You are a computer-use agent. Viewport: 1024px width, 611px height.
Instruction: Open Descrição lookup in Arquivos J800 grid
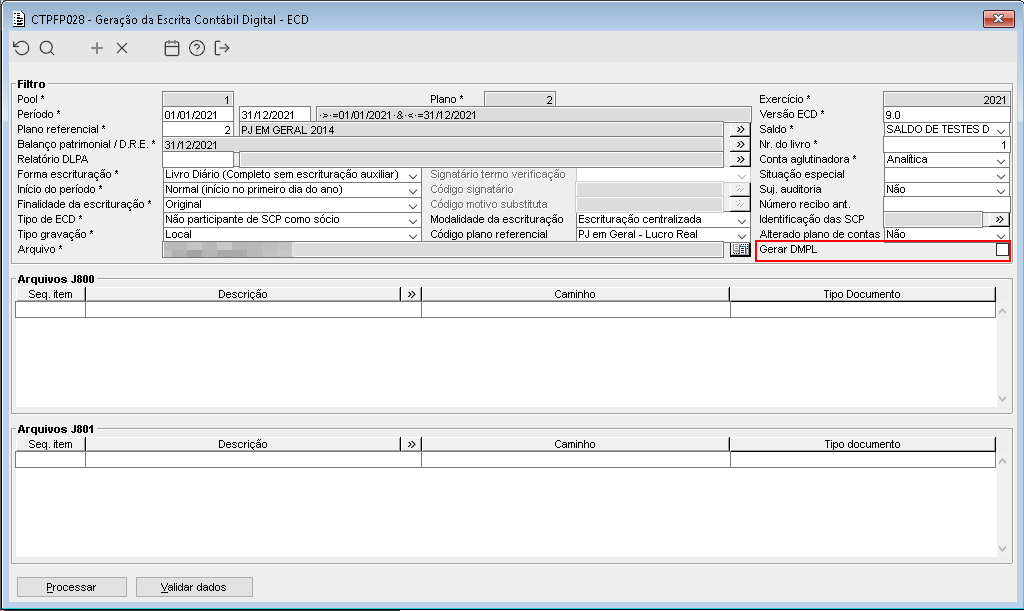pyautogui.click(x=411, y=294)
